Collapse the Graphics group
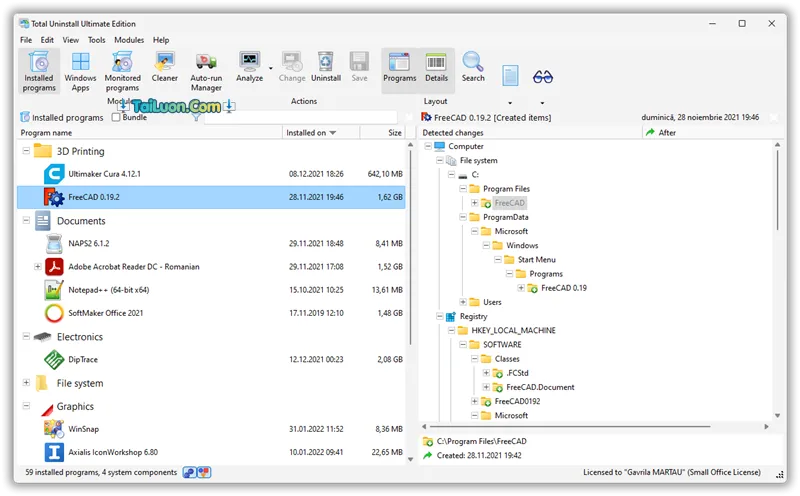Viewport: 800px width, 496px height. coord(26,406)
